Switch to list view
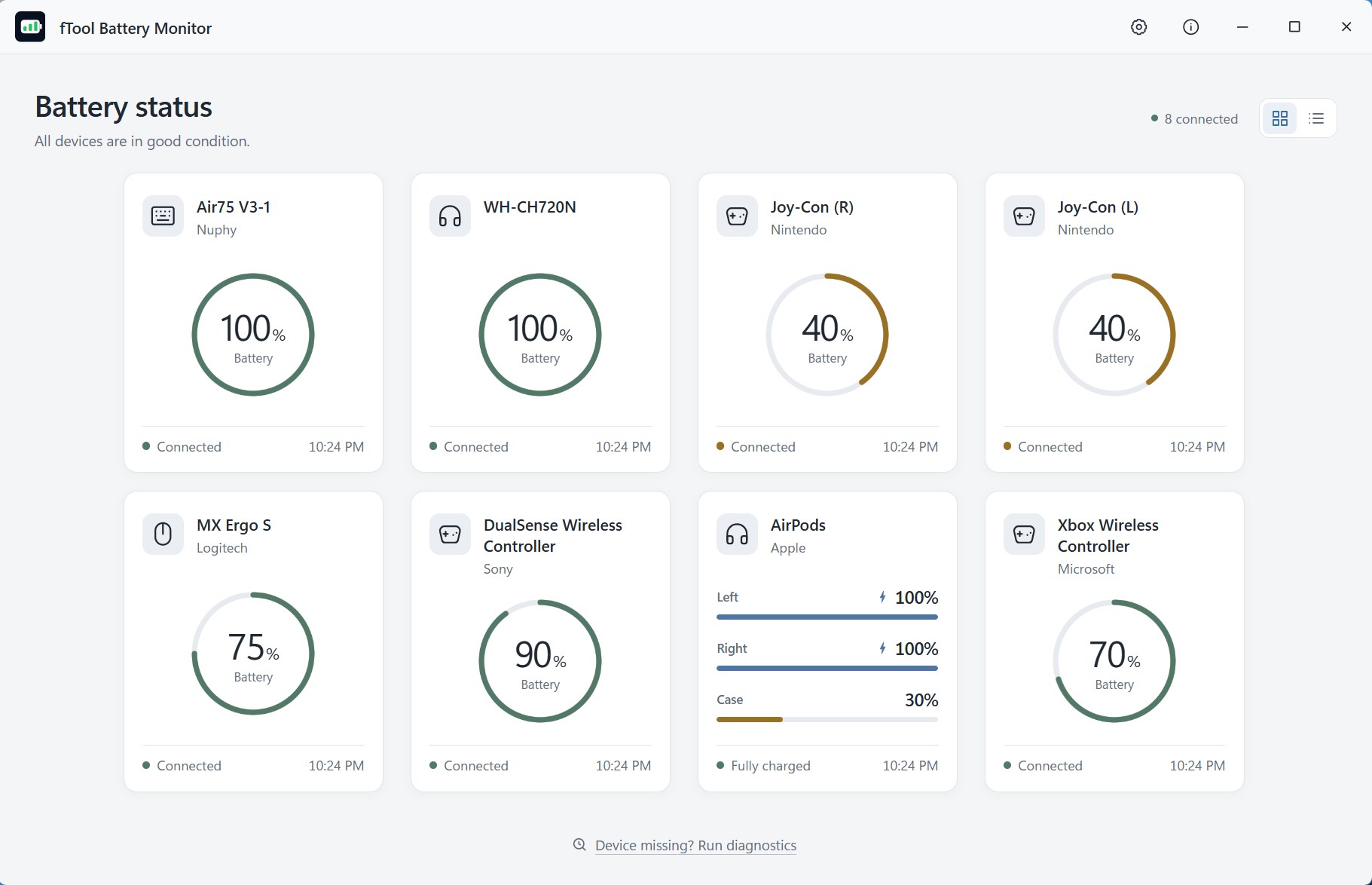 [x=1316, y=118]
